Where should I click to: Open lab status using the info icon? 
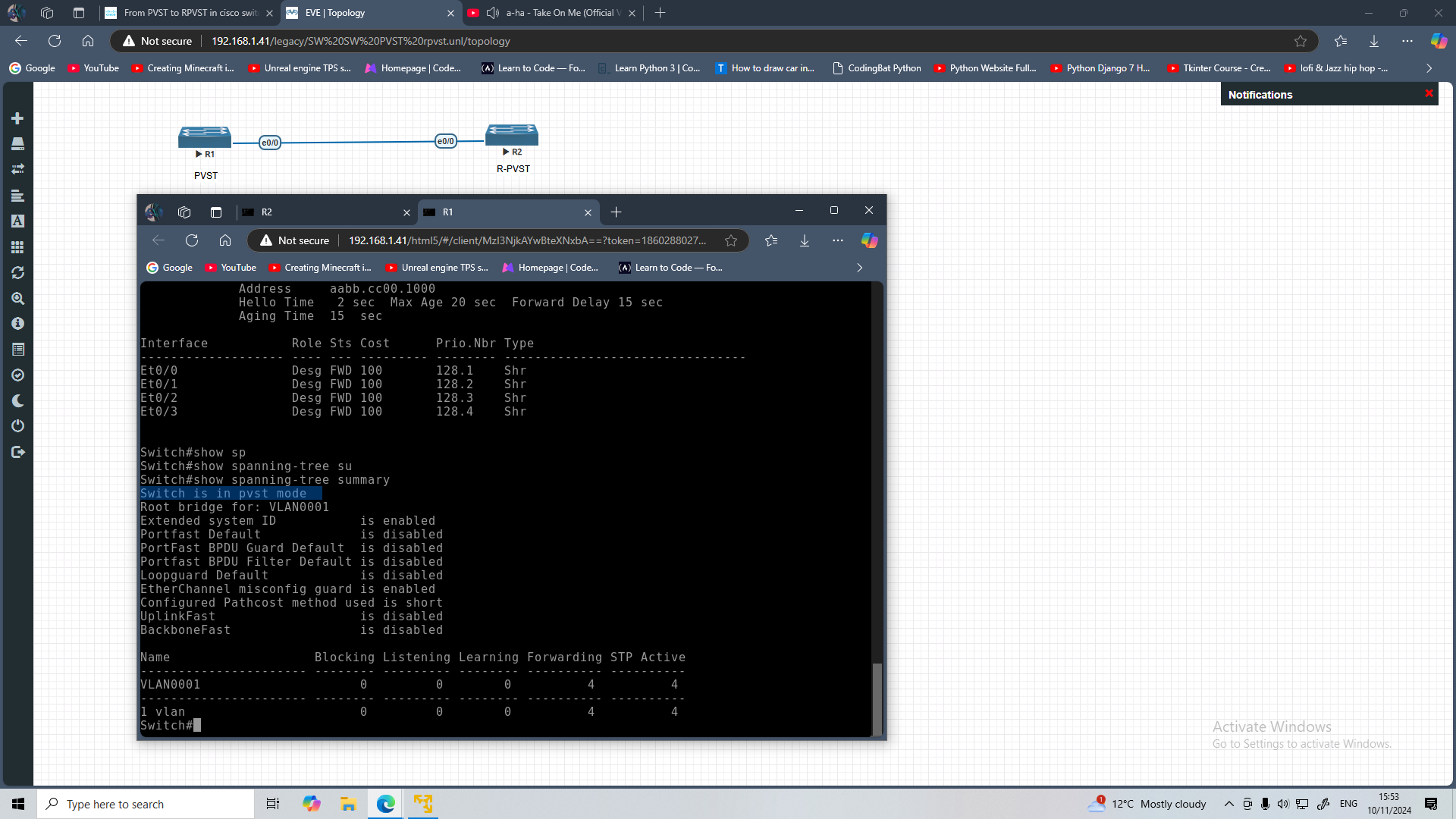[x=17, y=323]
